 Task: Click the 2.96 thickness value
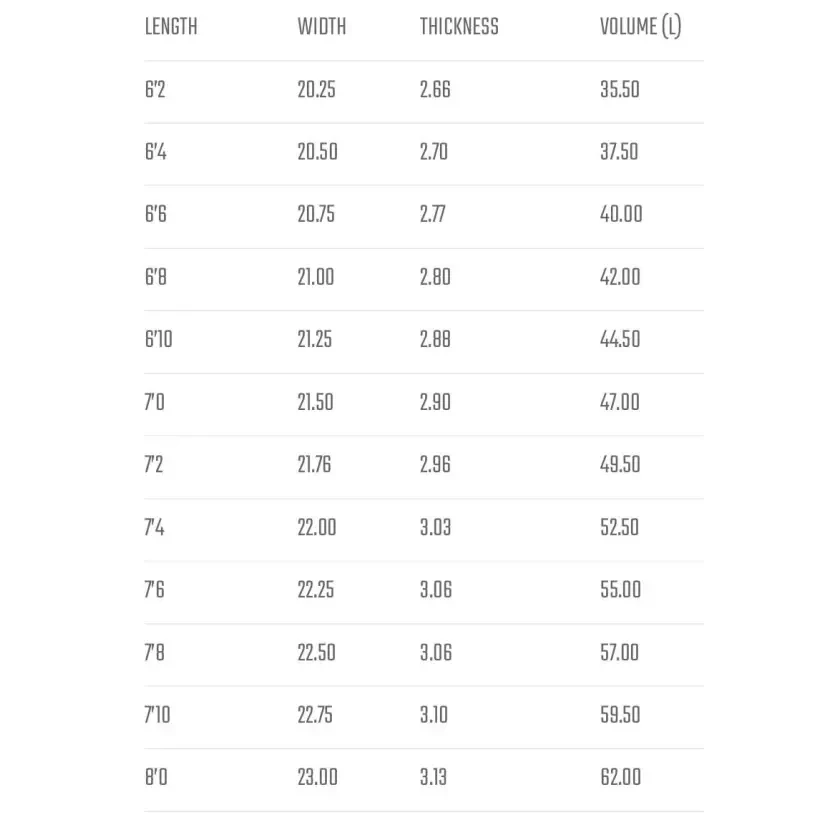pyautogui.click(x=435, y=465)
